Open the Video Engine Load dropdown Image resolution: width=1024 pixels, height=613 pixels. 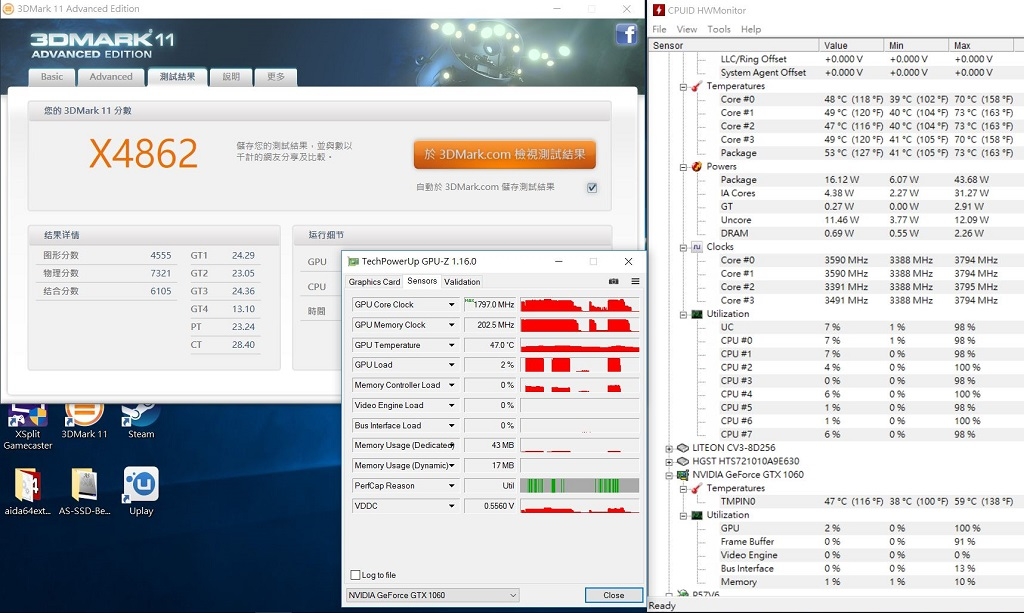(x=451, y=405)
